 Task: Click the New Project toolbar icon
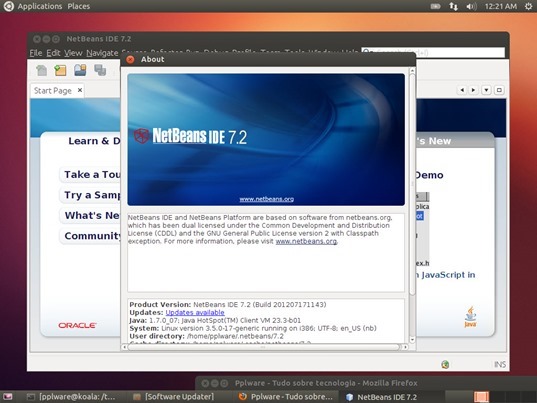[x=60, y=70]
